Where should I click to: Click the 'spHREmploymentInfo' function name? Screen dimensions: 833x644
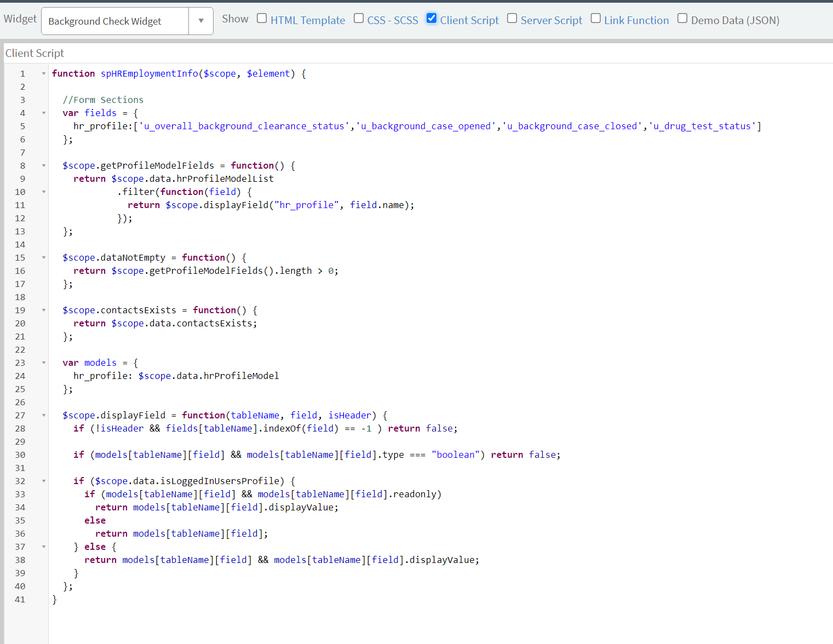pos(150,73)
